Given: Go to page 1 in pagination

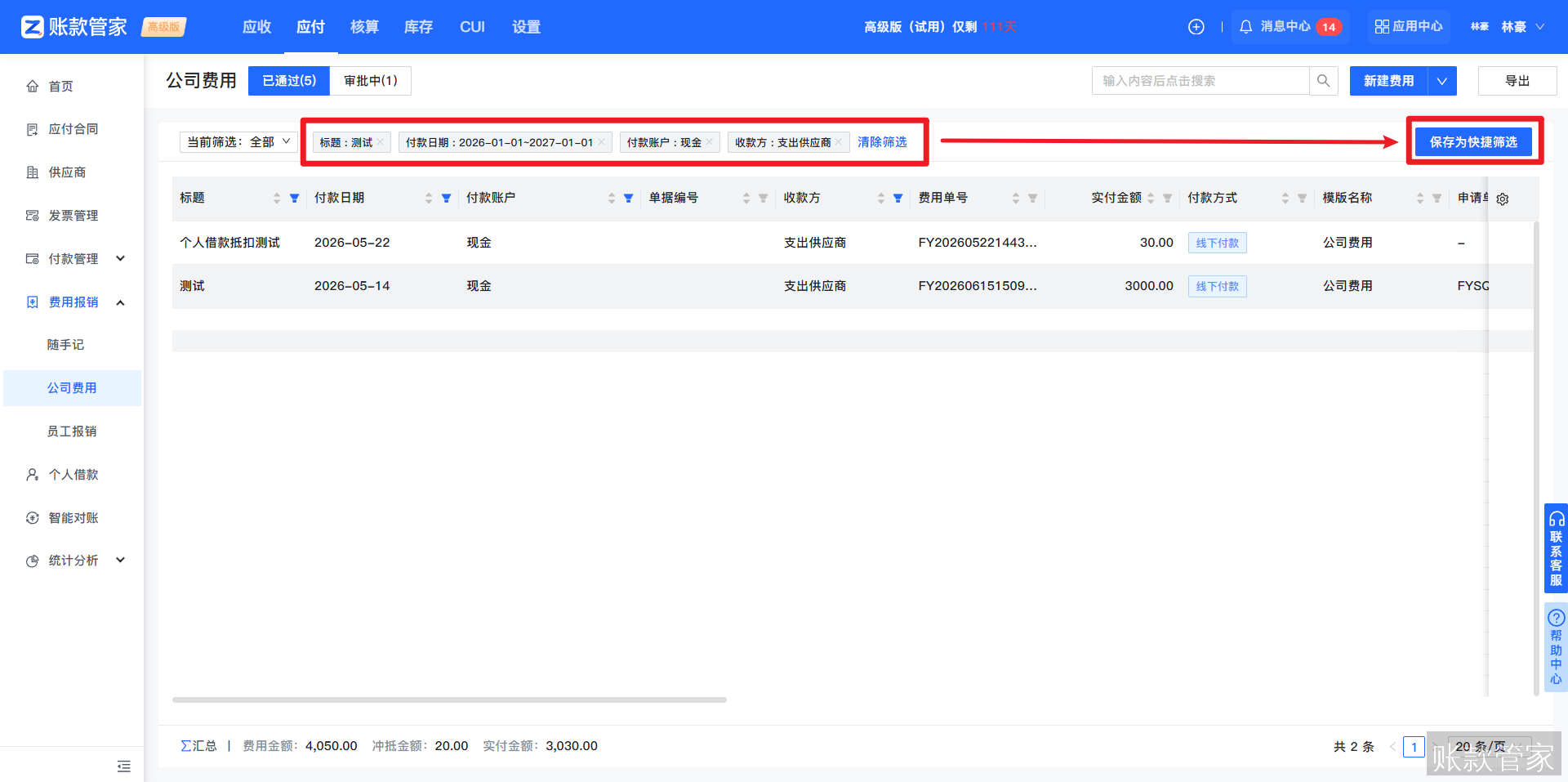Looking at the screenshot, I should coord(1414,747).
